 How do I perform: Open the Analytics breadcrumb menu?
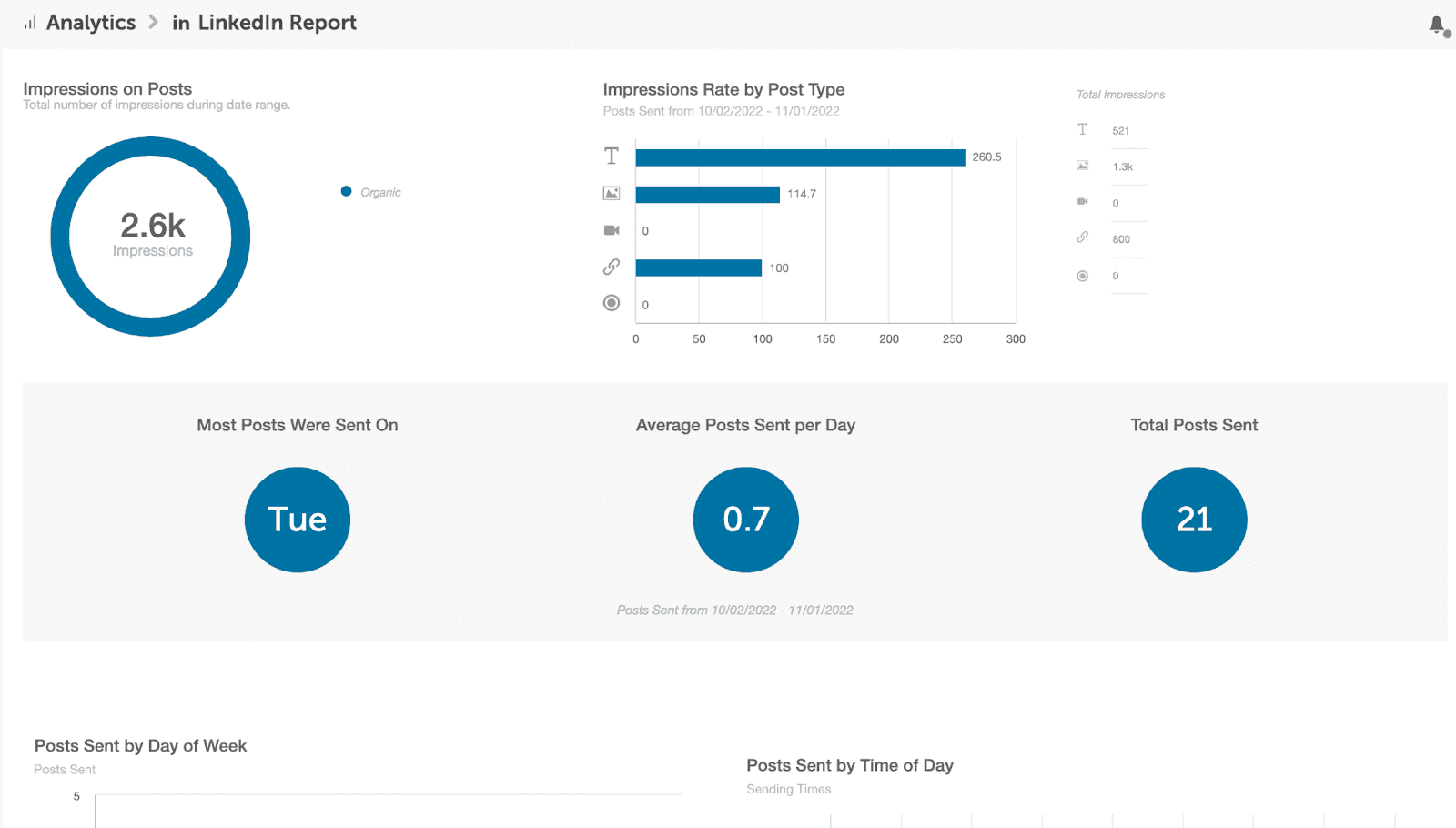(x=91, y=23)
